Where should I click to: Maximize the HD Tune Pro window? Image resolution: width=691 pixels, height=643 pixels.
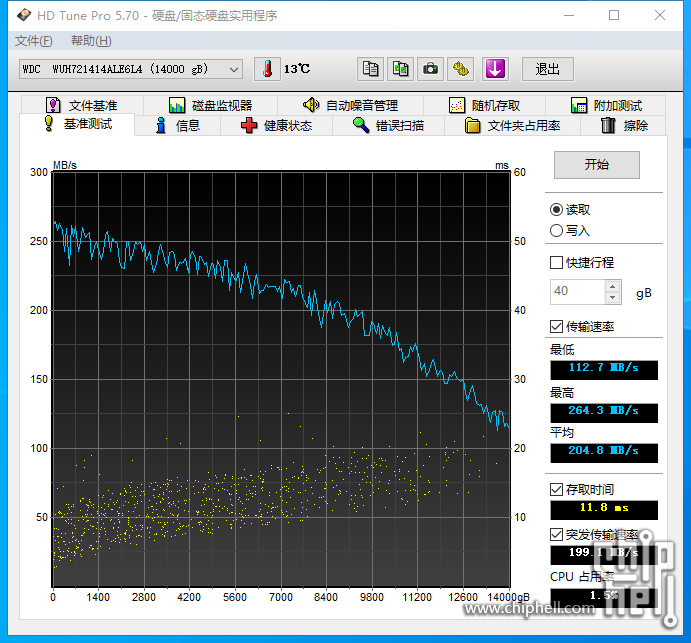pos(614,15)
